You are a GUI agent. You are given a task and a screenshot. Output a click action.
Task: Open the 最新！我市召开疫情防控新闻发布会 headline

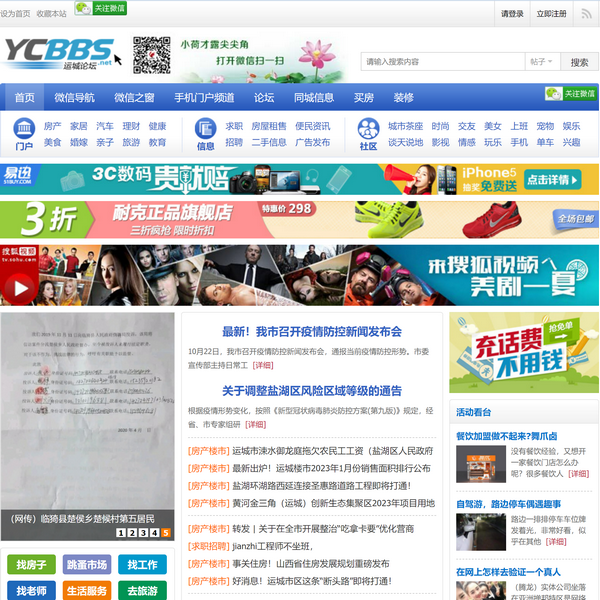(311, 331)
